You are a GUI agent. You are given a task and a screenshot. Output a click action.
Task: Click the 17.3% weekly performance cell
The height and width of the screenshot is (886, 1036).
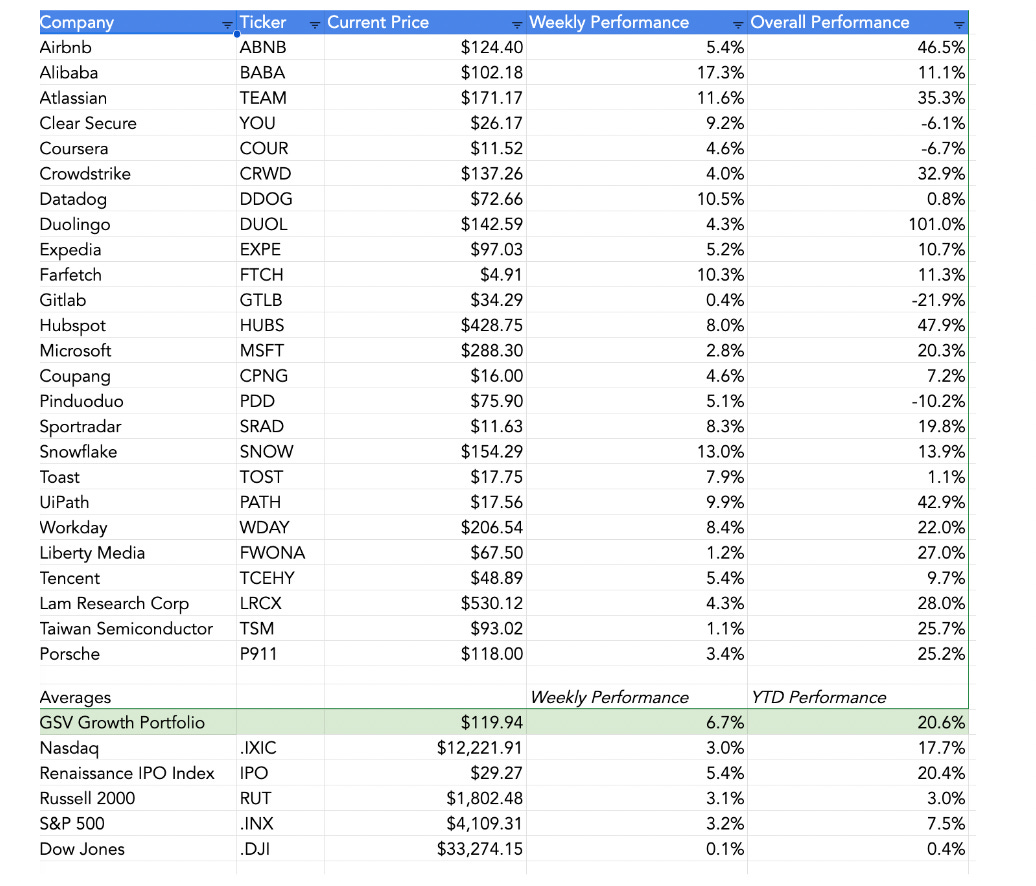636,73
